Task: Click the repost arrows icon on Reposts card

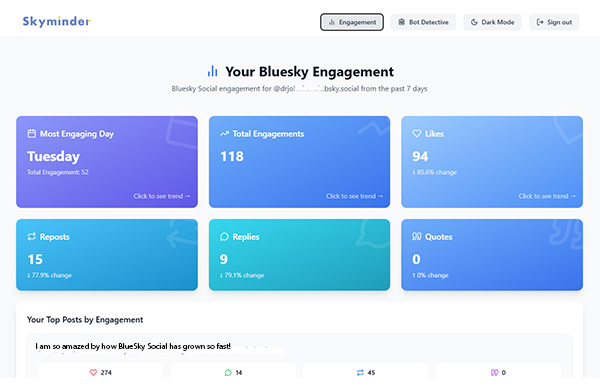Action: pos(32,237)
